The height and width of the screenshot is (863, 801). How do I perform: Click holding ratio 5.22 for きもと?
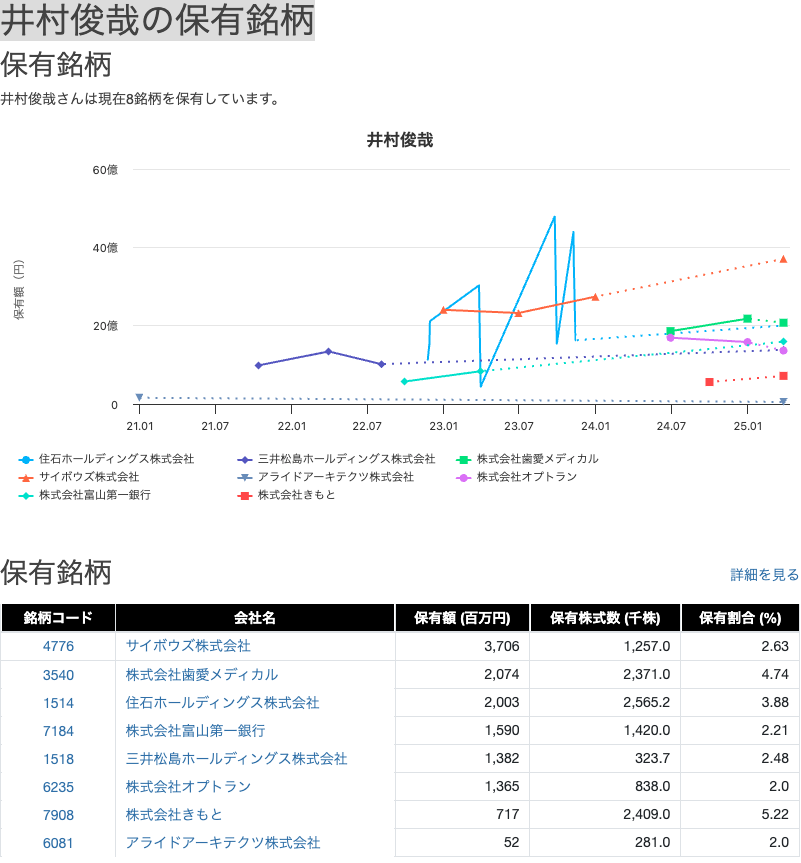[x=775, y=815]
